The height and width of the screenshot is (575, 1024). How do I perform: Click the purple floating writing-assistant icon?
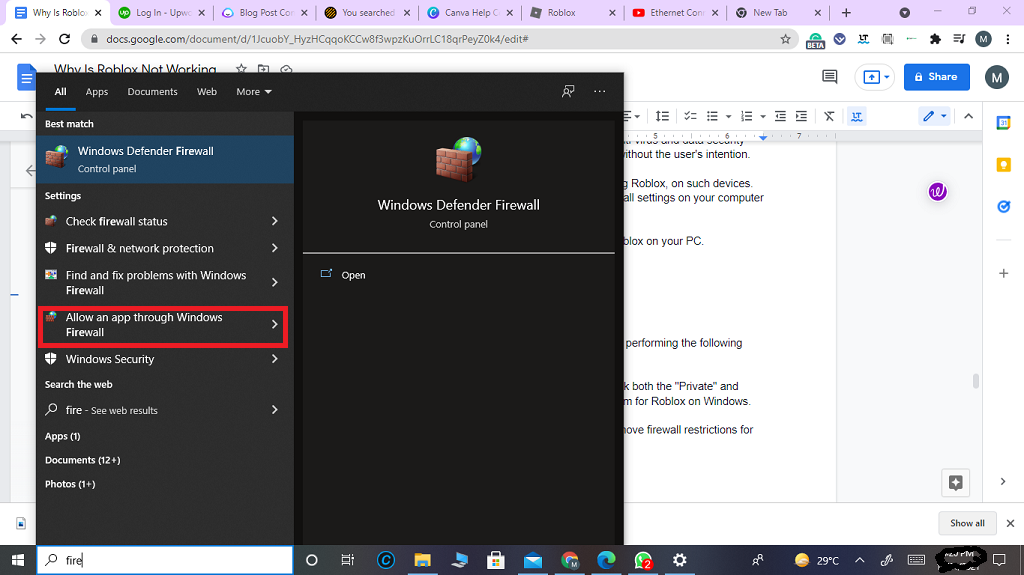pos(937,192)
